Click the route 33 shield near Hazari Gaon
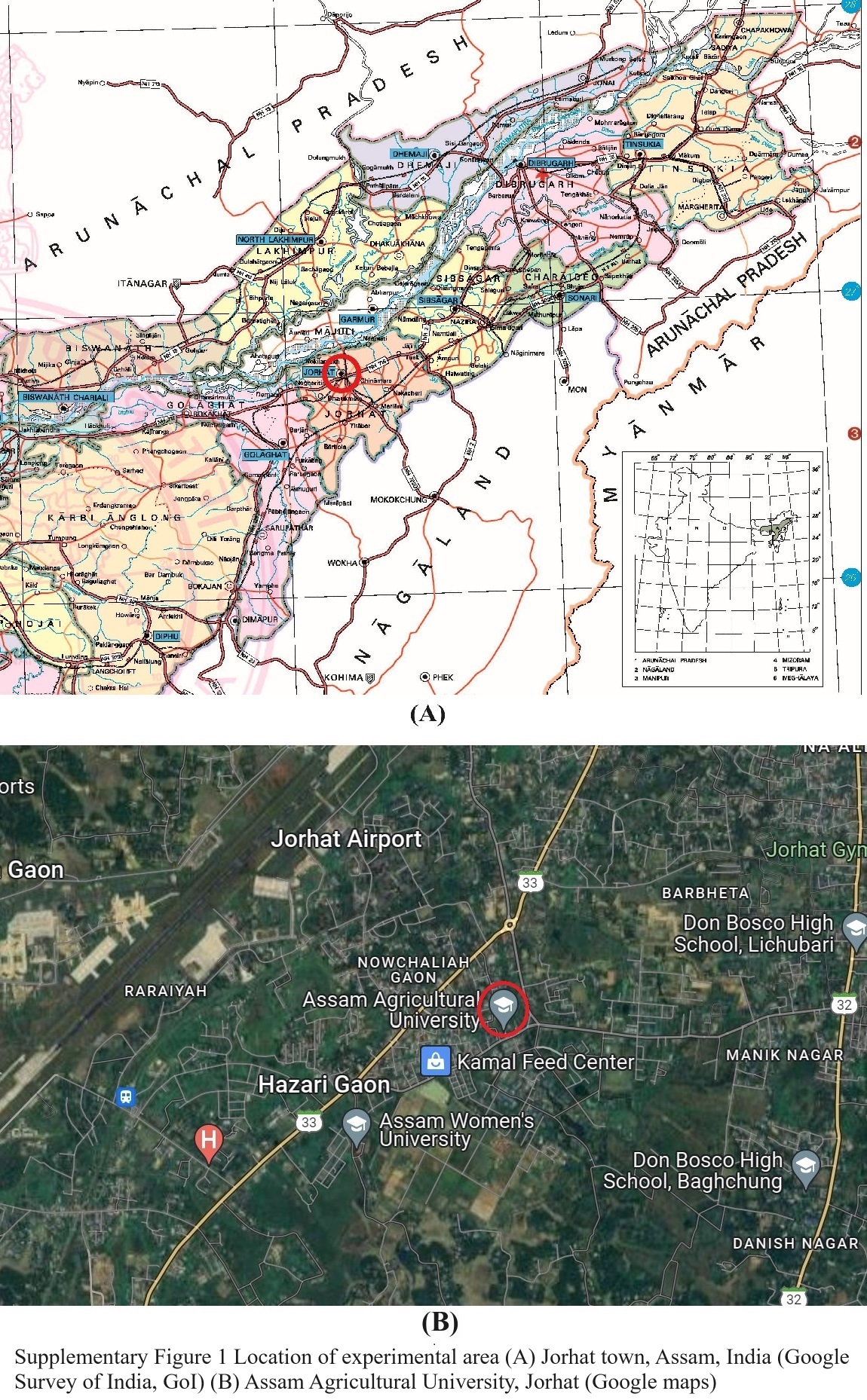The image size is (867, 1400). pyautogui.click(x=308, y=1122)
